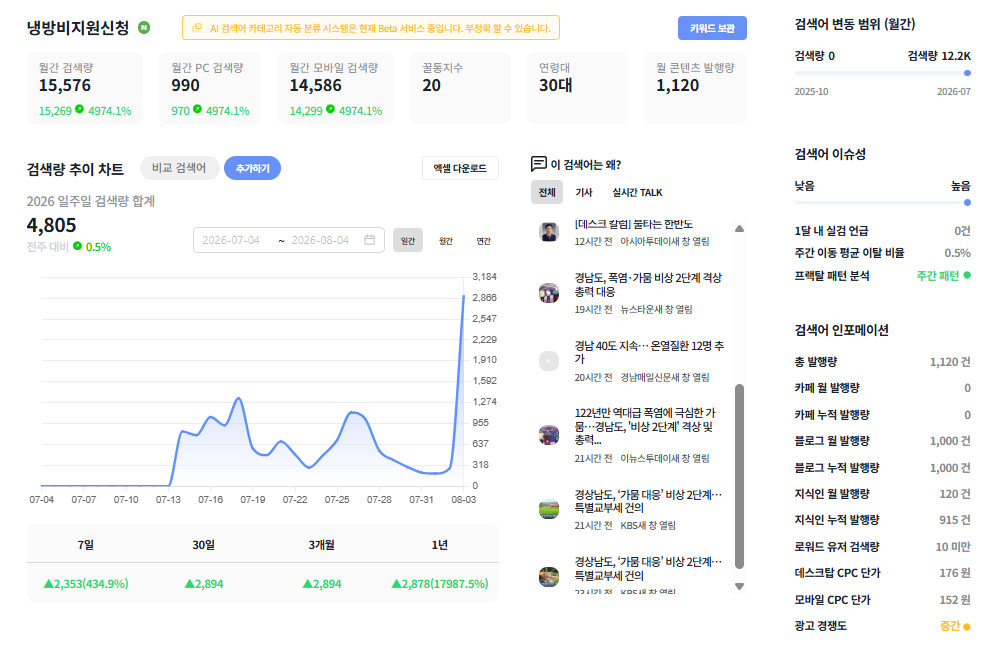Image resolution: width=998 pixels, height=649 pixels.
Task: Switch to the 기사 tab
Action: point(584,192)
